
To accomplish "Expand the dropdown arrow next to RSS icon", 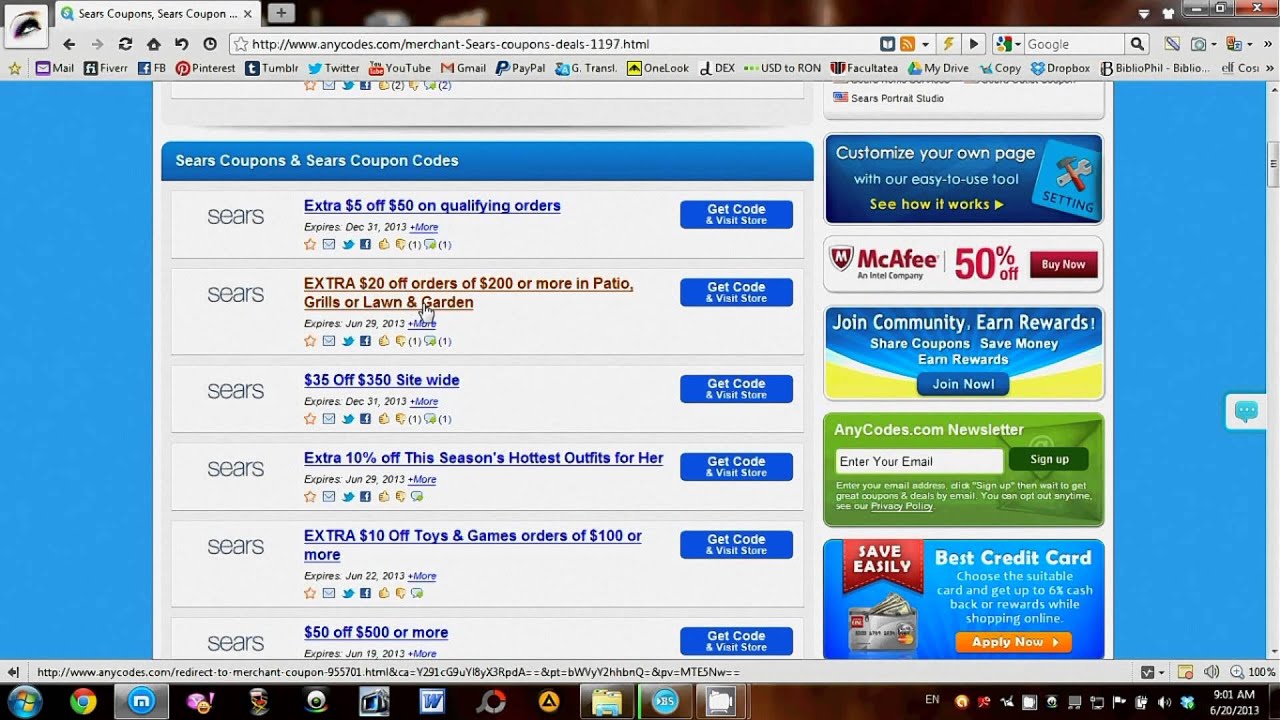I will 925,44.
